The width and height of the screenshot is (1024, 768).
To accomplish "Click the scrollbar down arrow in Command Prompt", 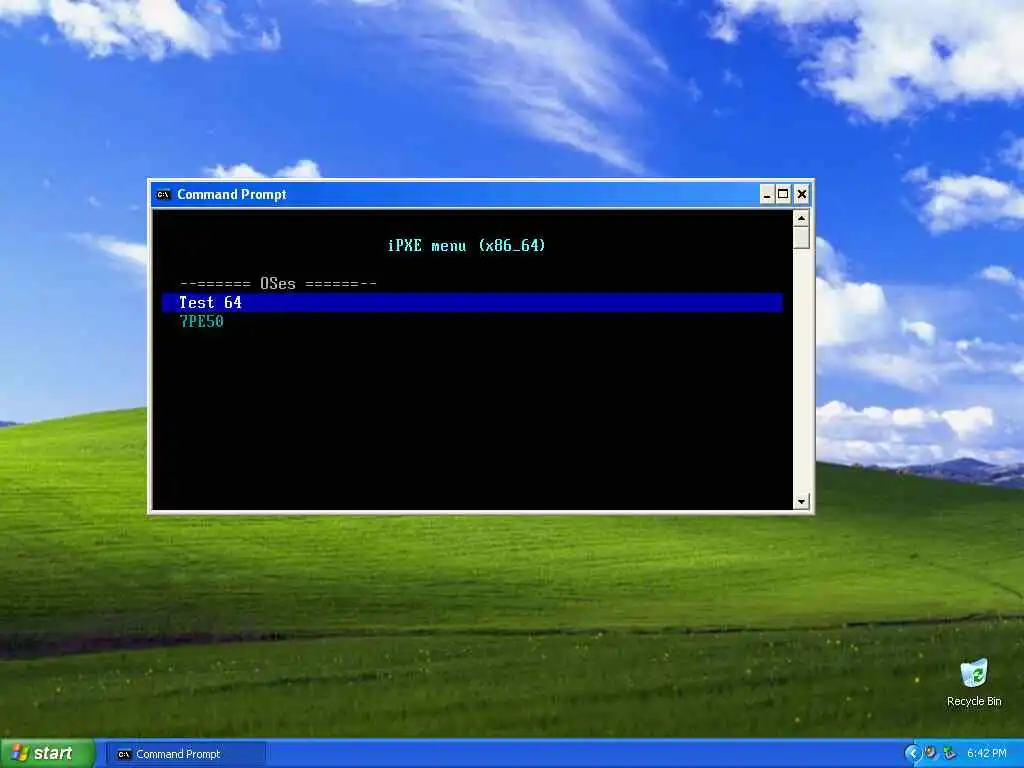I will 801,502.
